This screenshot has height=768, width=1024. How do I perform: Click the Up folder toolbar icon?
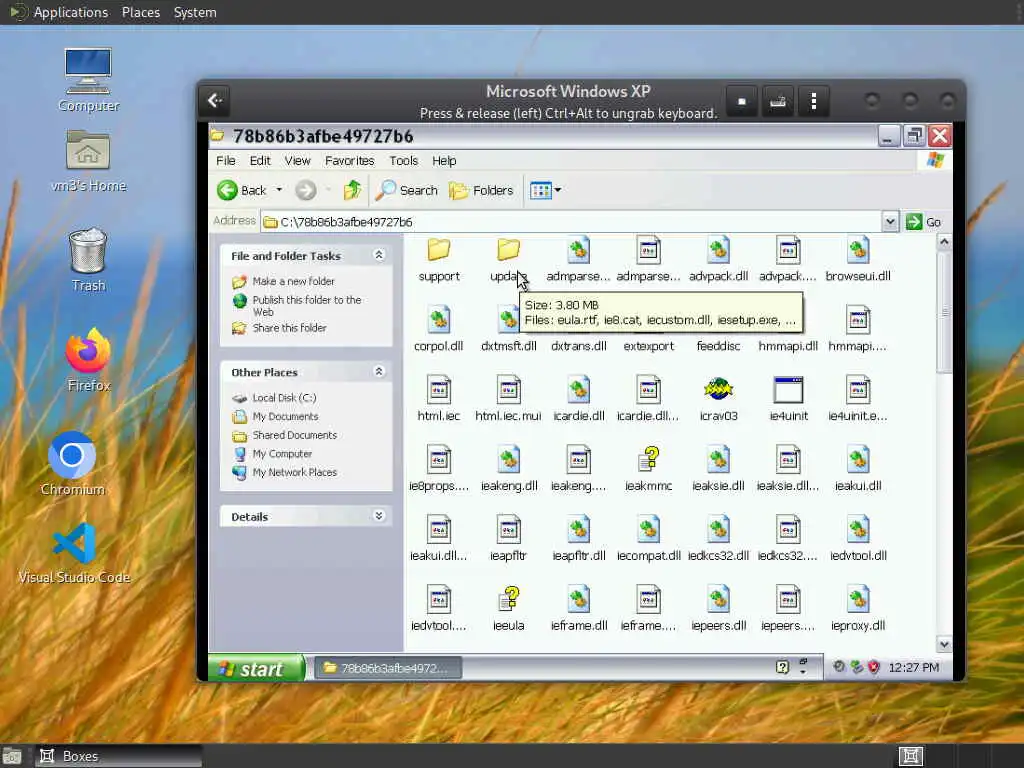coord(352,190)
